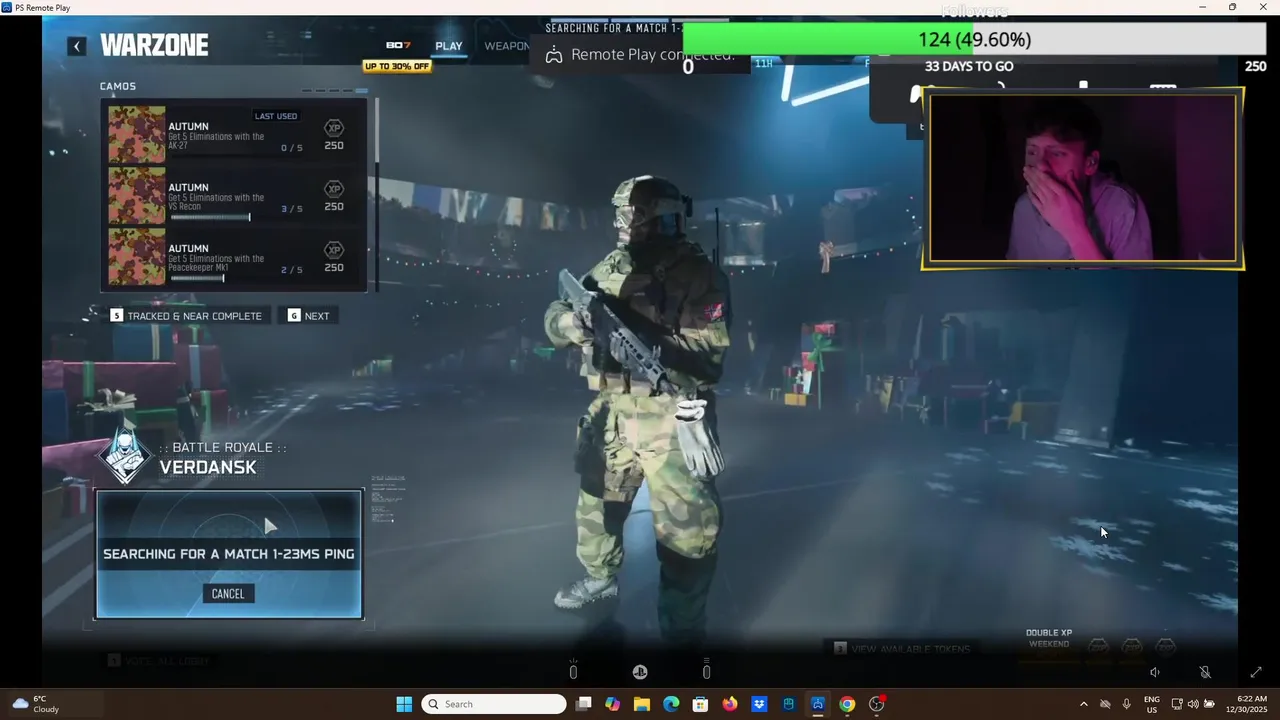Open Dropbox from the taskbar
The height and width of the screenshot is (720, 1280).
(759, 704)
